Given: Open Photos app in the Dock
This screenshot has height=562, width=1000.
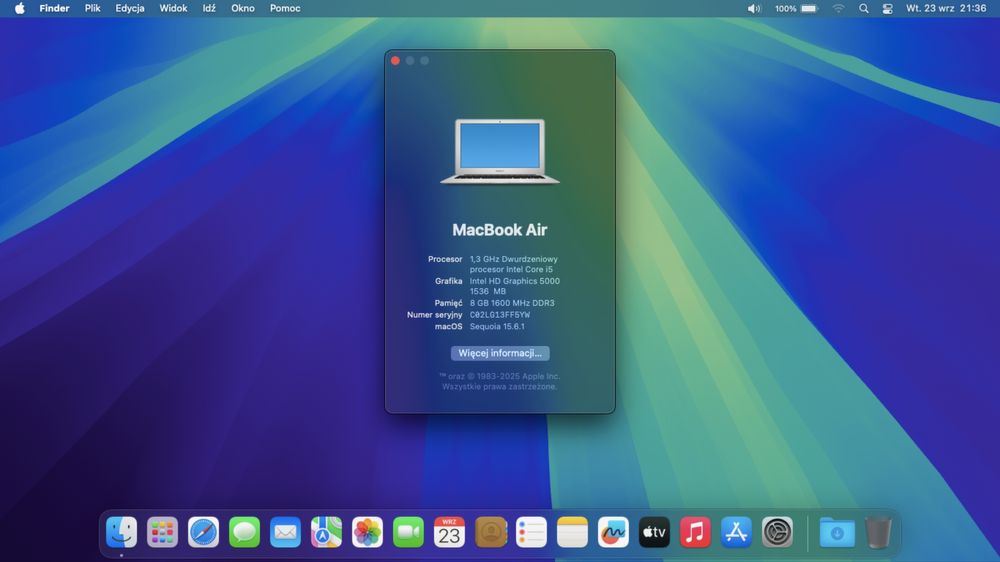Looking at the screenshot, I should (367, 532).
